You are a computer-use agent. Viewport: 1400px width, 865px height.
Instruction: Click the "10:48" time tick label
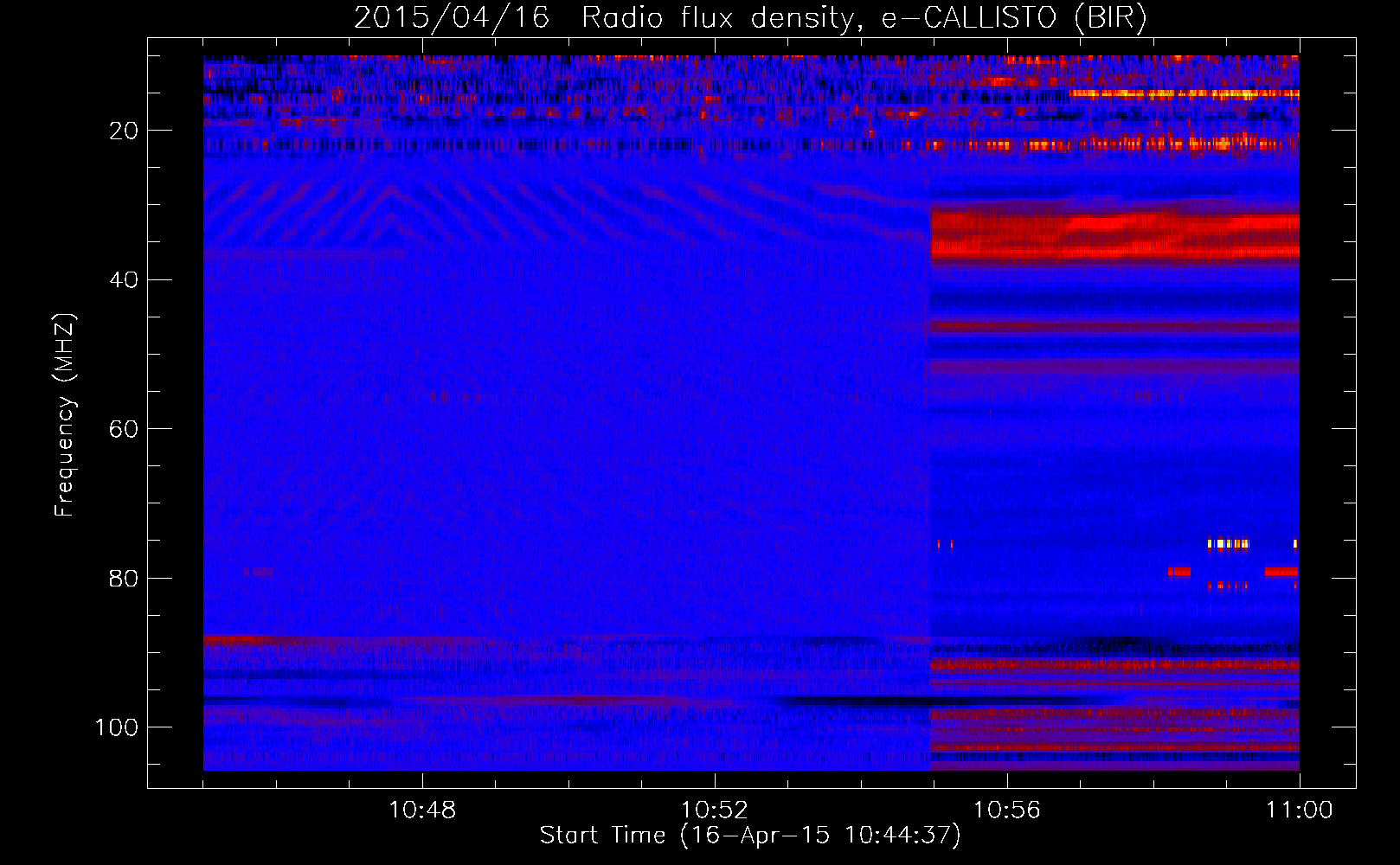click(x=422, y=811)
